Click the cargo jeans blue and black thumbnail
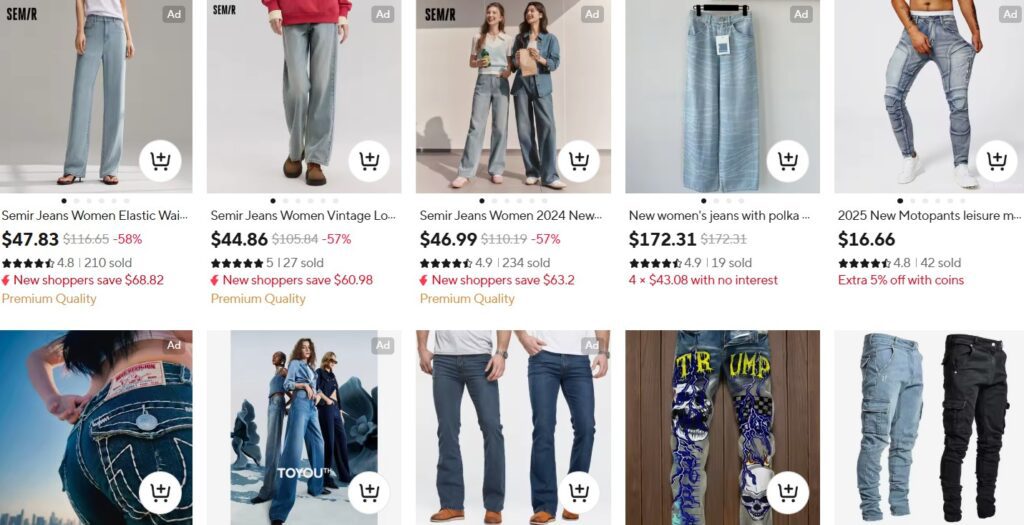This screenshot has height=525, width=1024. [x=929, y=428]
